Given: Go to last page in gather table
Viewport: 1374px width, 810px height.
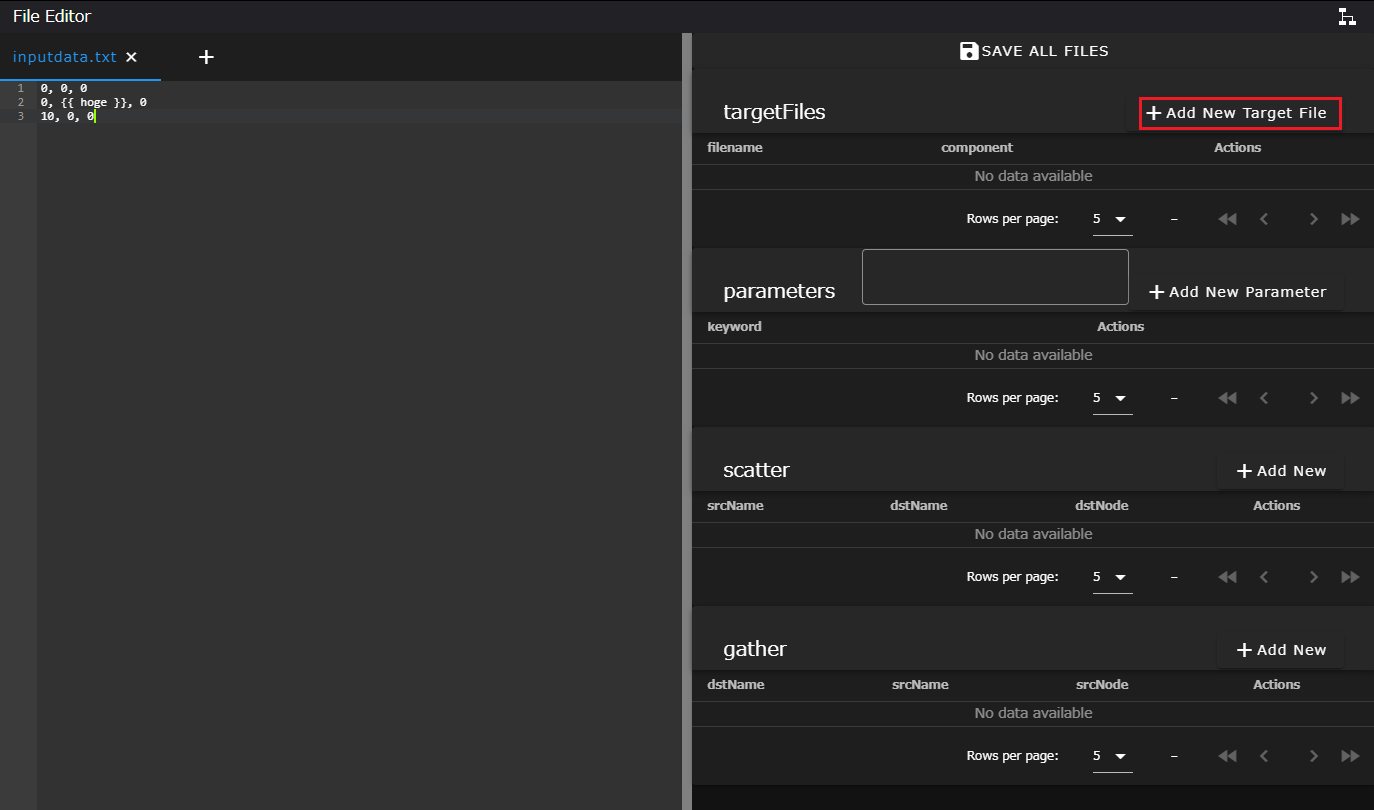Looking at the screenshot, I should (1350, 756).
